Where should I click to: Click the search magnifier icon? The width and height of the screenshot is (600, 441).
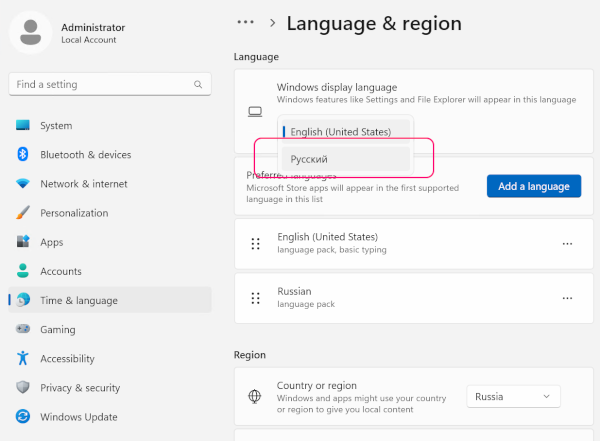198,84
